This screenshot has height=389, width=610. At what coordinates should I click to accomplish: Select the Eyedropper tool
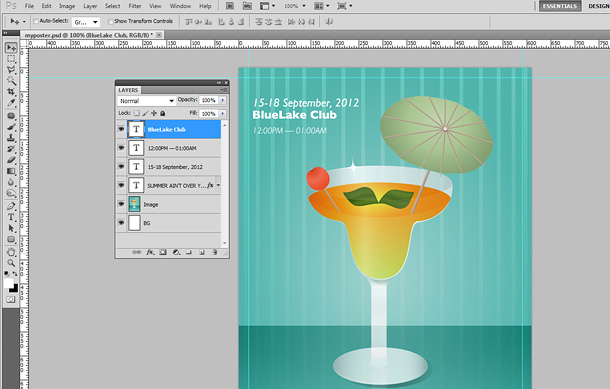point(11,103)
